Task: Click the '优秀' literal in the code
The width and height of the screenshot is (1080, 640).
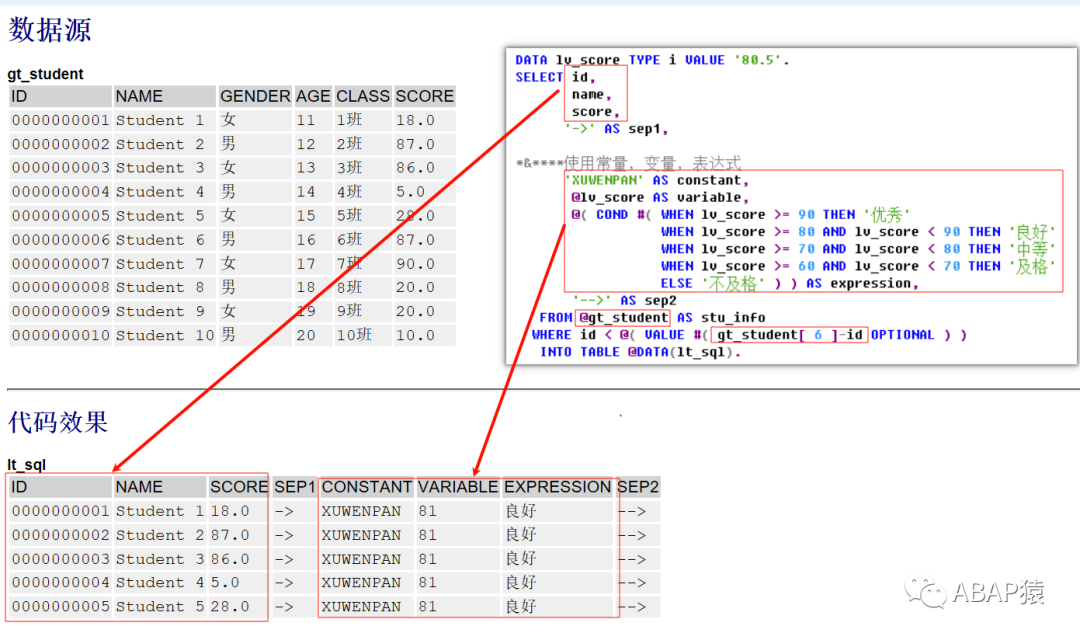Action: (x=886, y=215)
